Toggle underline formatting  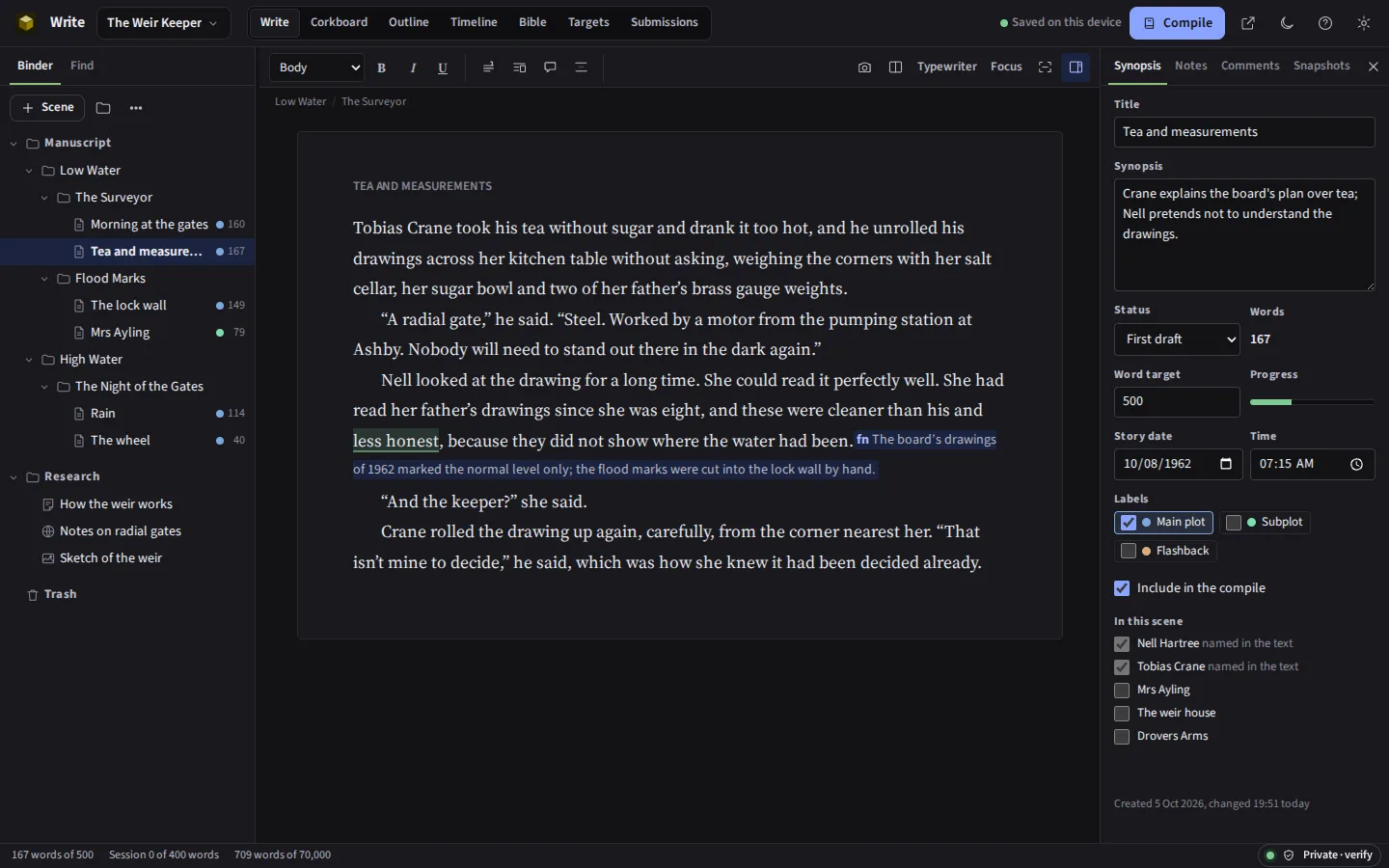[443, 68]
